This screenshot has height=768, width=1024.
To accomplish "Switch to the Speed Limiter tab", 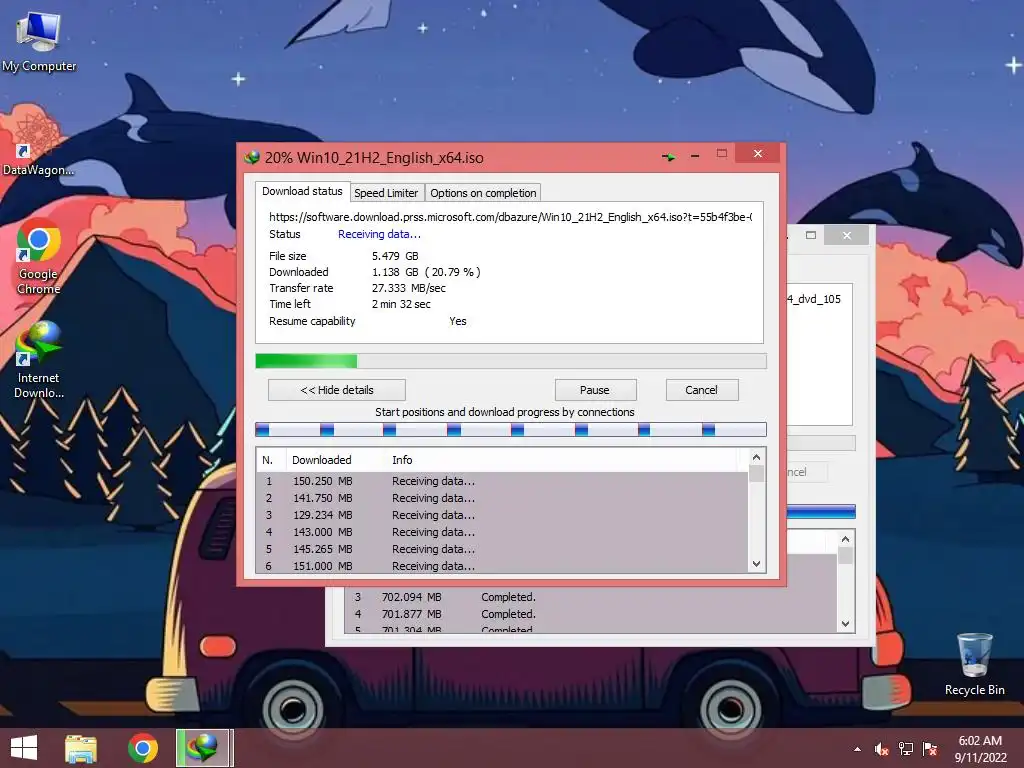I will point(386,193).
